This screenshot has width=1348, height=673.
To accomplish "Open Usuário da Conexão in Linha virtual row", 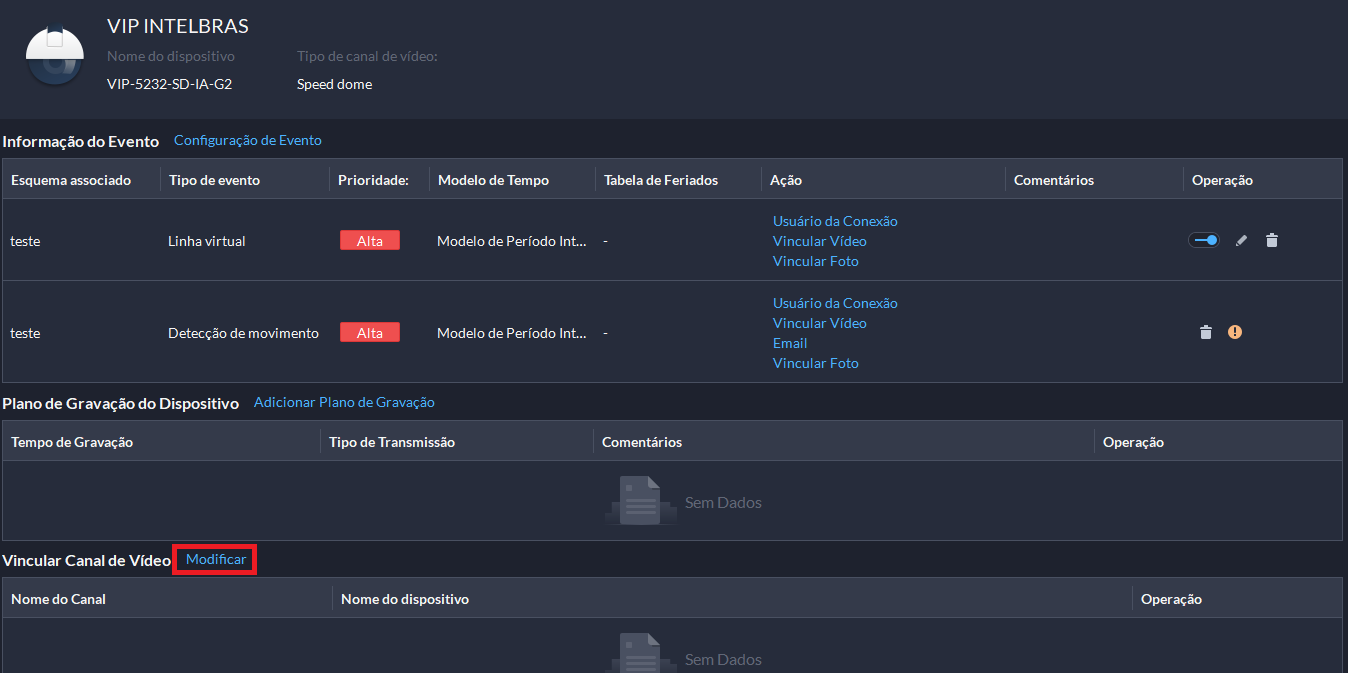I will coord(835,221).
